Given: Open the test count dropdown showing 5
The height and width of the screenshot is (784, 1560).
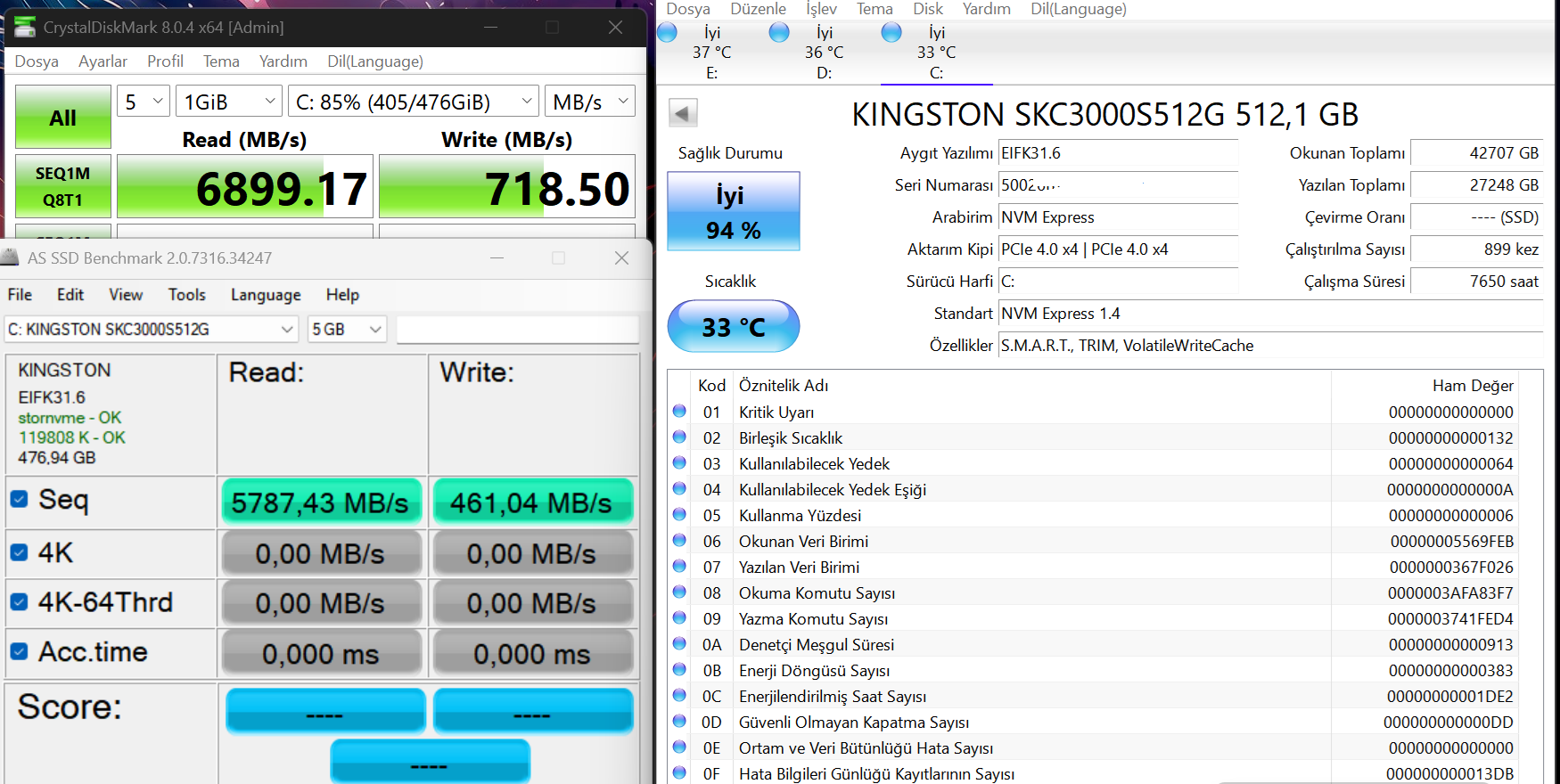Looking at the screenshot, I should coord(144,102).
